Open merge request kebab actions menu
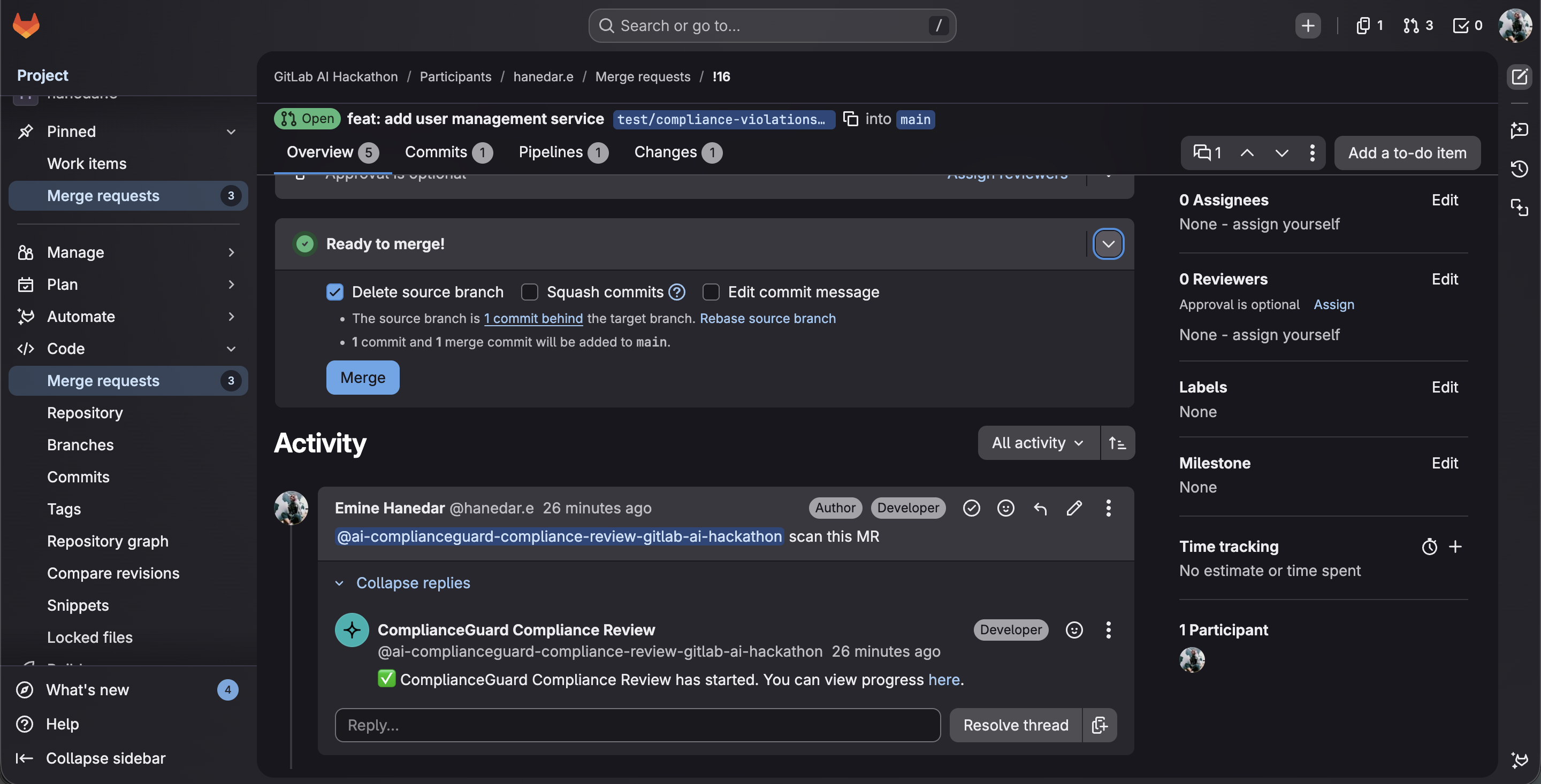The height and width of the screenshot is (784, 1541). tap(1312, 153)
